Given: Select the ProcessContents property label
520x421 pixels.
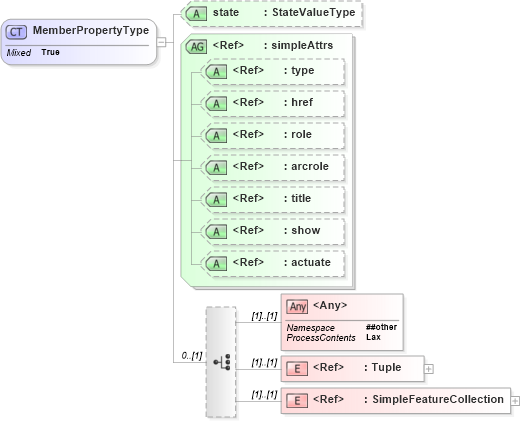Looking at the screenshot, I should coord(321,338).
